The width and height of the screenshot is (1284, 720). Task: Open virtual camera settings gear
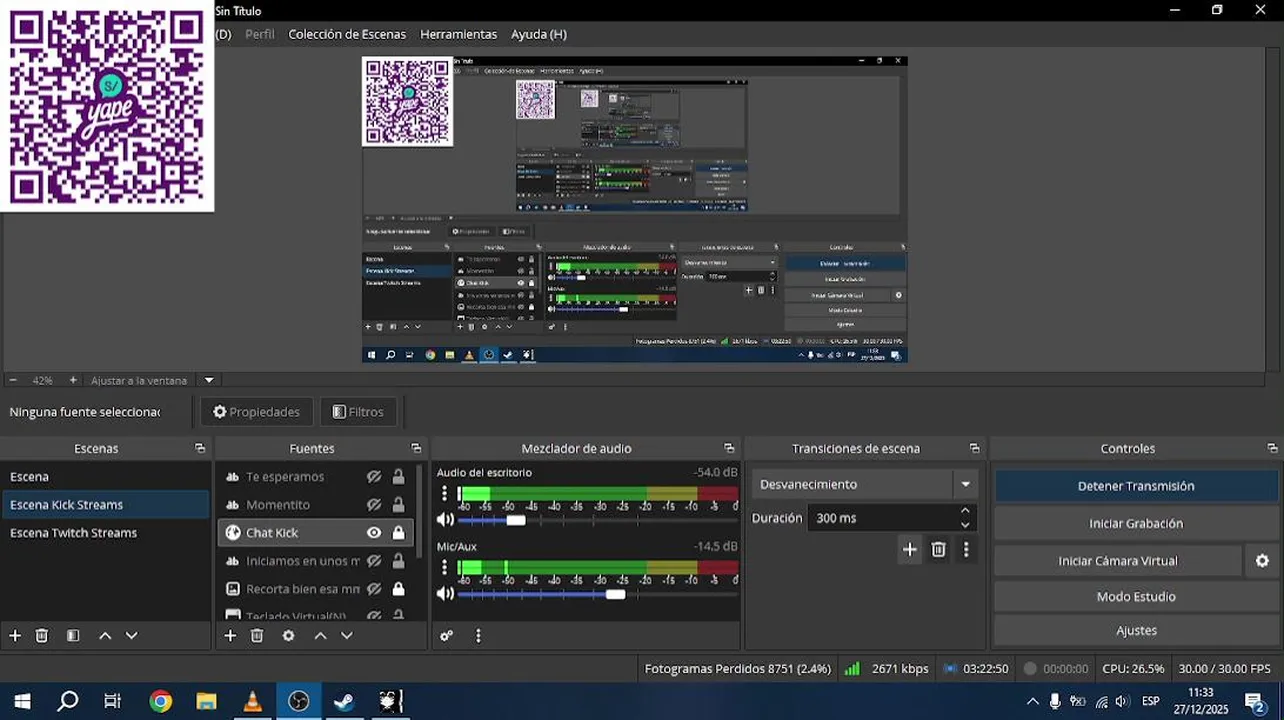pos(1262,561)
